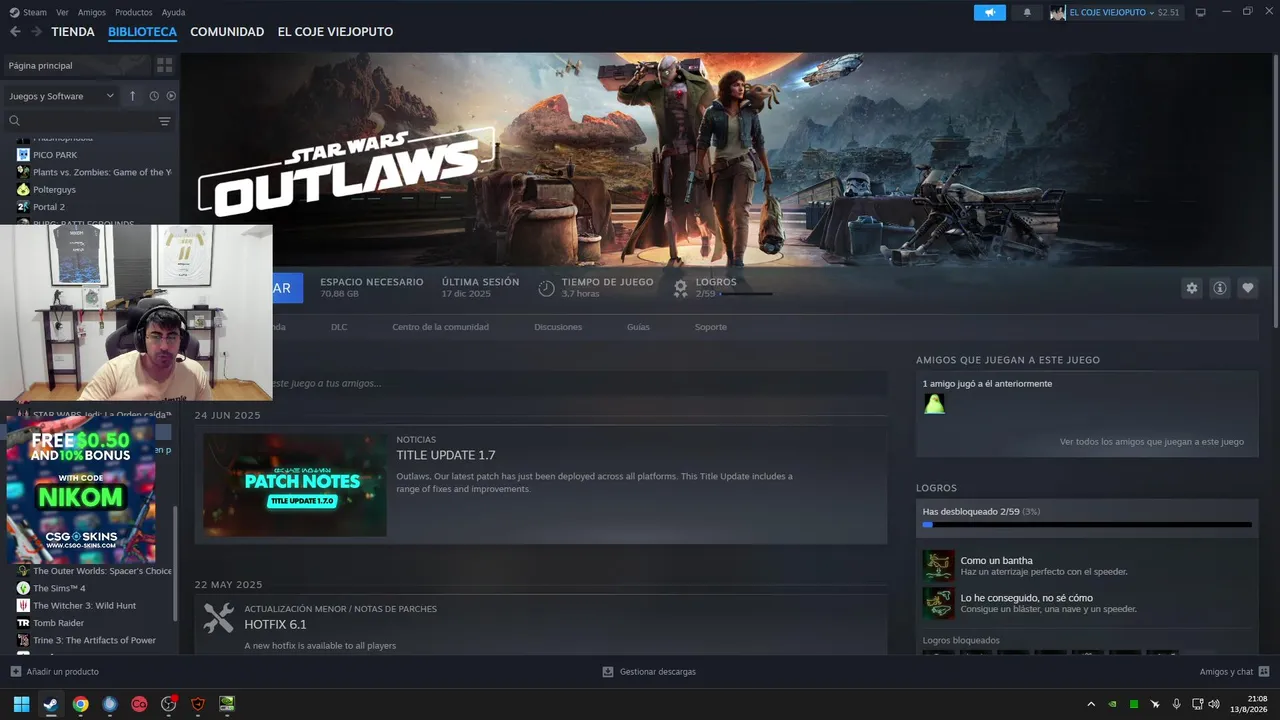Open the TITLE UPDATE 1.7 news post
This screenshot has width=1280, height=720.
coord(446,455)
